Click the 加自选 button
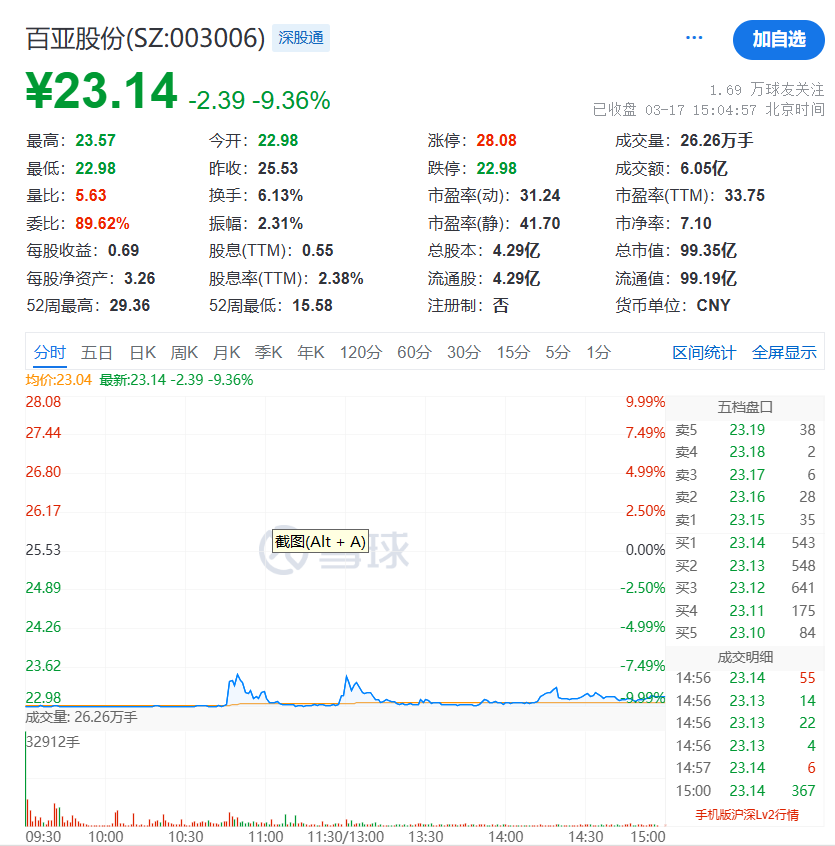 778,39
